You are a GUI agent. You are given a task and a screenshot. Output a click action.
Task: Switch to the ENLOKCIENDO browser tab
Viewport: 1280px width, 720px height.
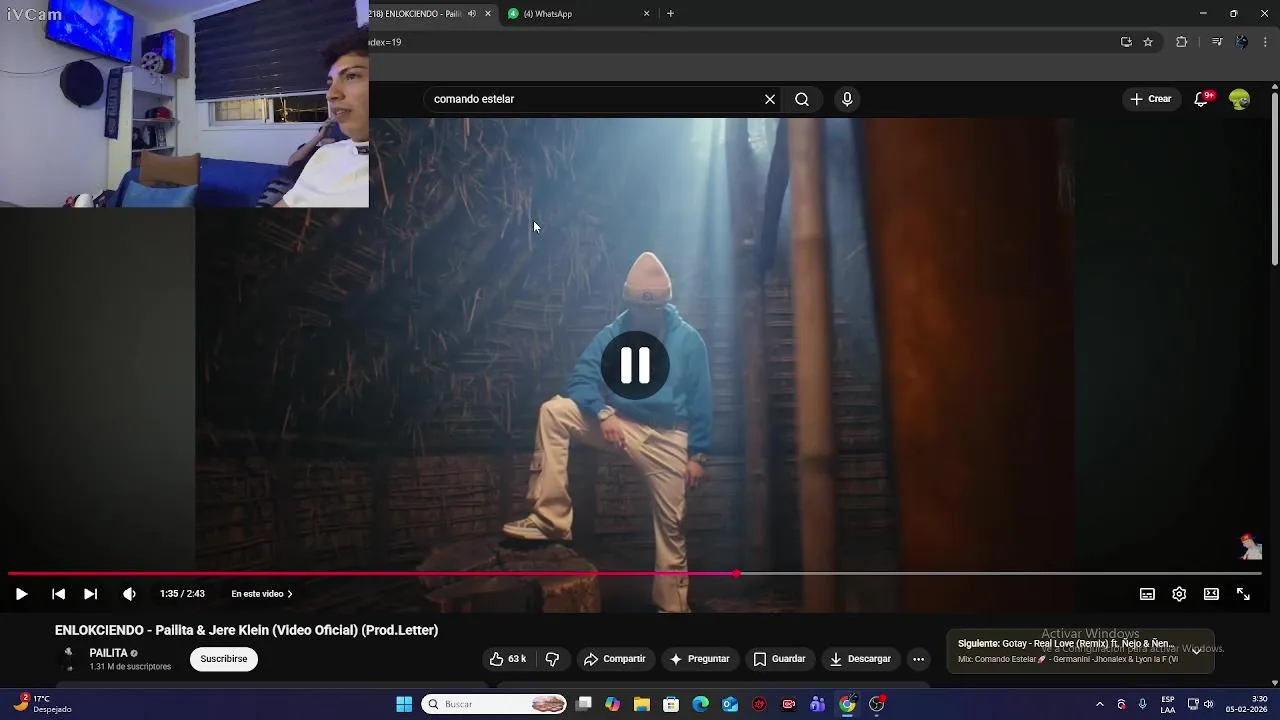(414, 14)
